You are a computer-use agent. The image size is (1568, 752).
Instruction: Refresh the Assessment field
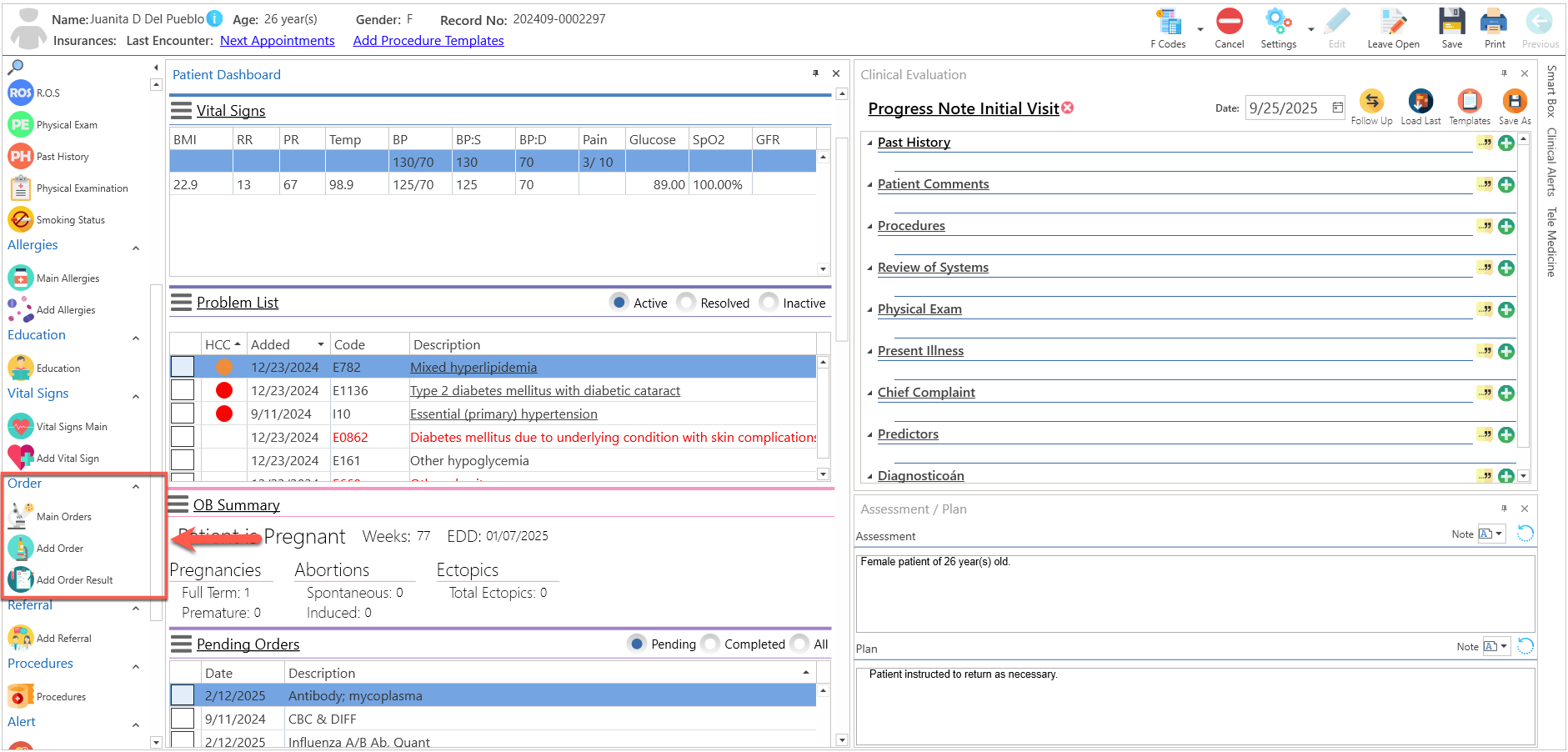click(1525, 534)
